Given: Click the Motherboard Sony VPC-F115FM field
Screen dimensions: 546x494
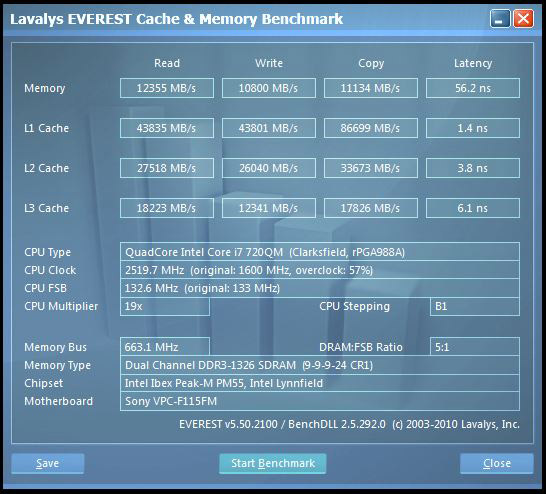Looking at the screenshot, I should pos(320,401).
